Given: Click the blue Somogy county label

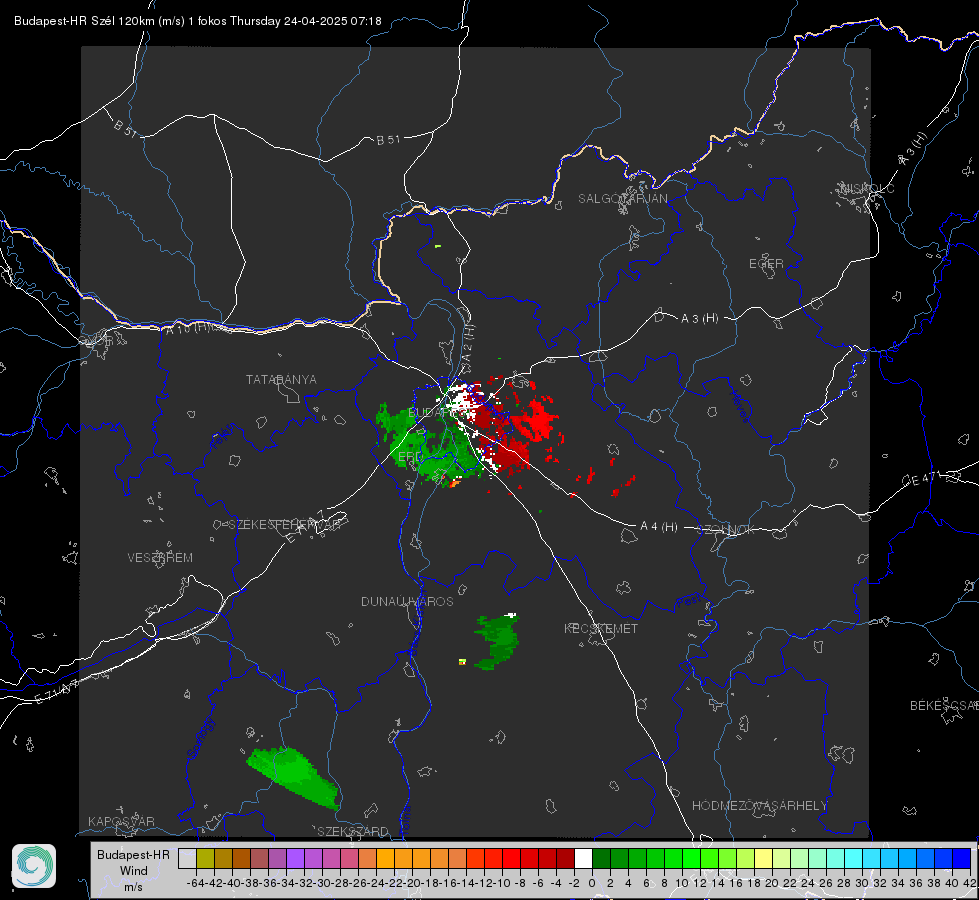Looking at the screenshot, I should [200, 738].
